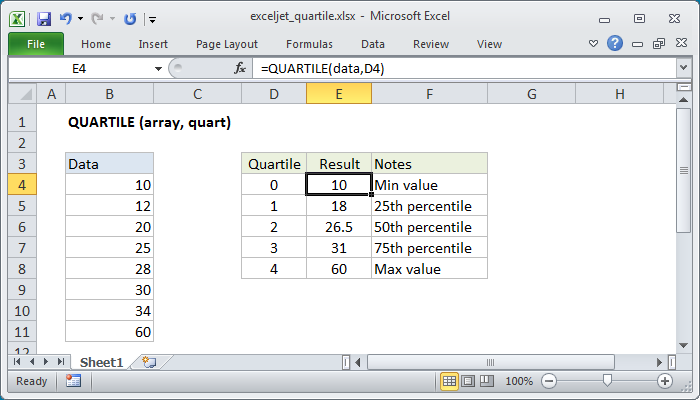Select row 8 header
The width and height of the screenshot is (700, 400).
point(22,269)
